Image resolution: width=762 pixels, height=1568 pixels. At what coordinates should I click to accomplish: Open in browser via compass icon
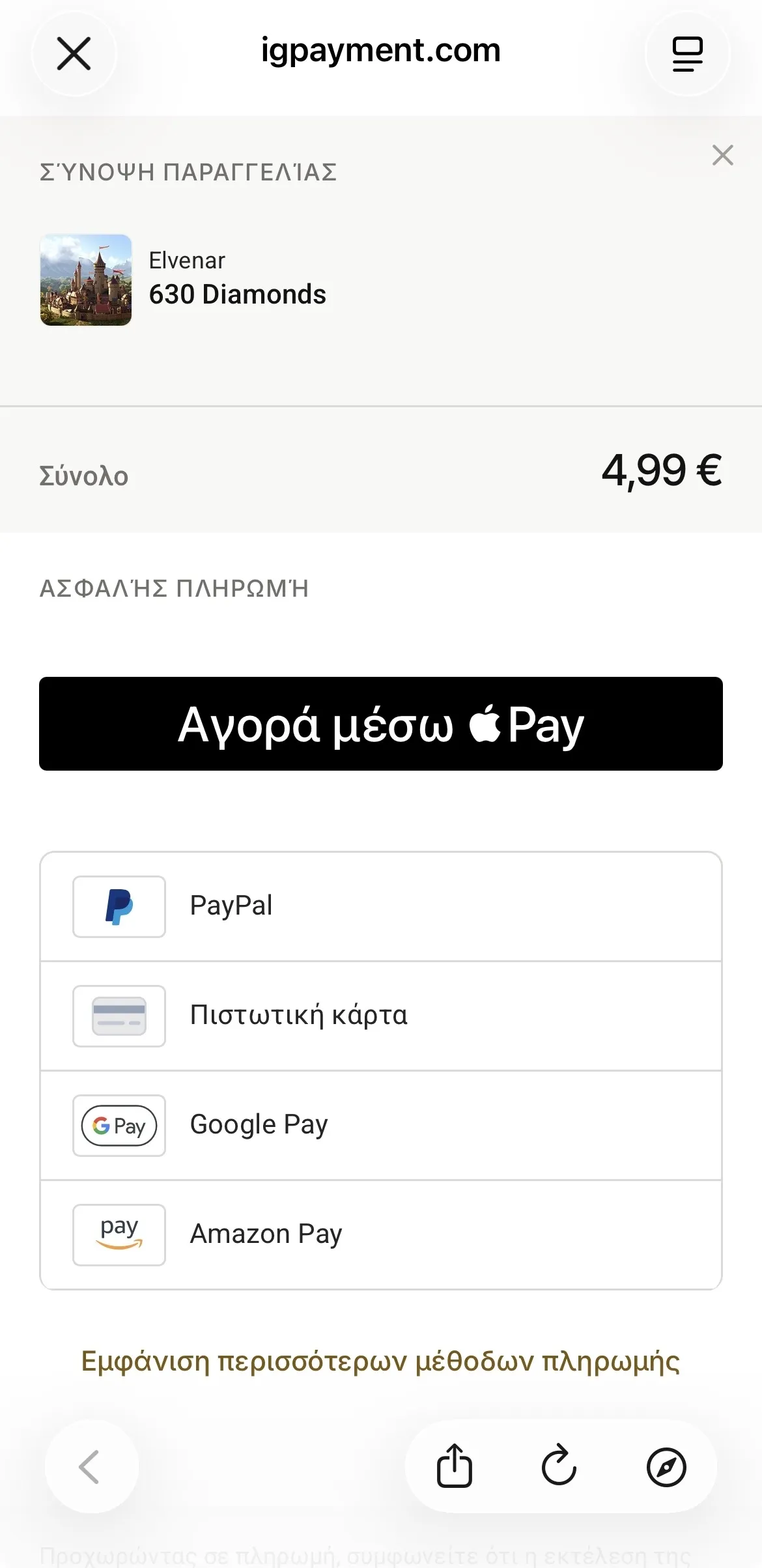[x=666, y=1468]
